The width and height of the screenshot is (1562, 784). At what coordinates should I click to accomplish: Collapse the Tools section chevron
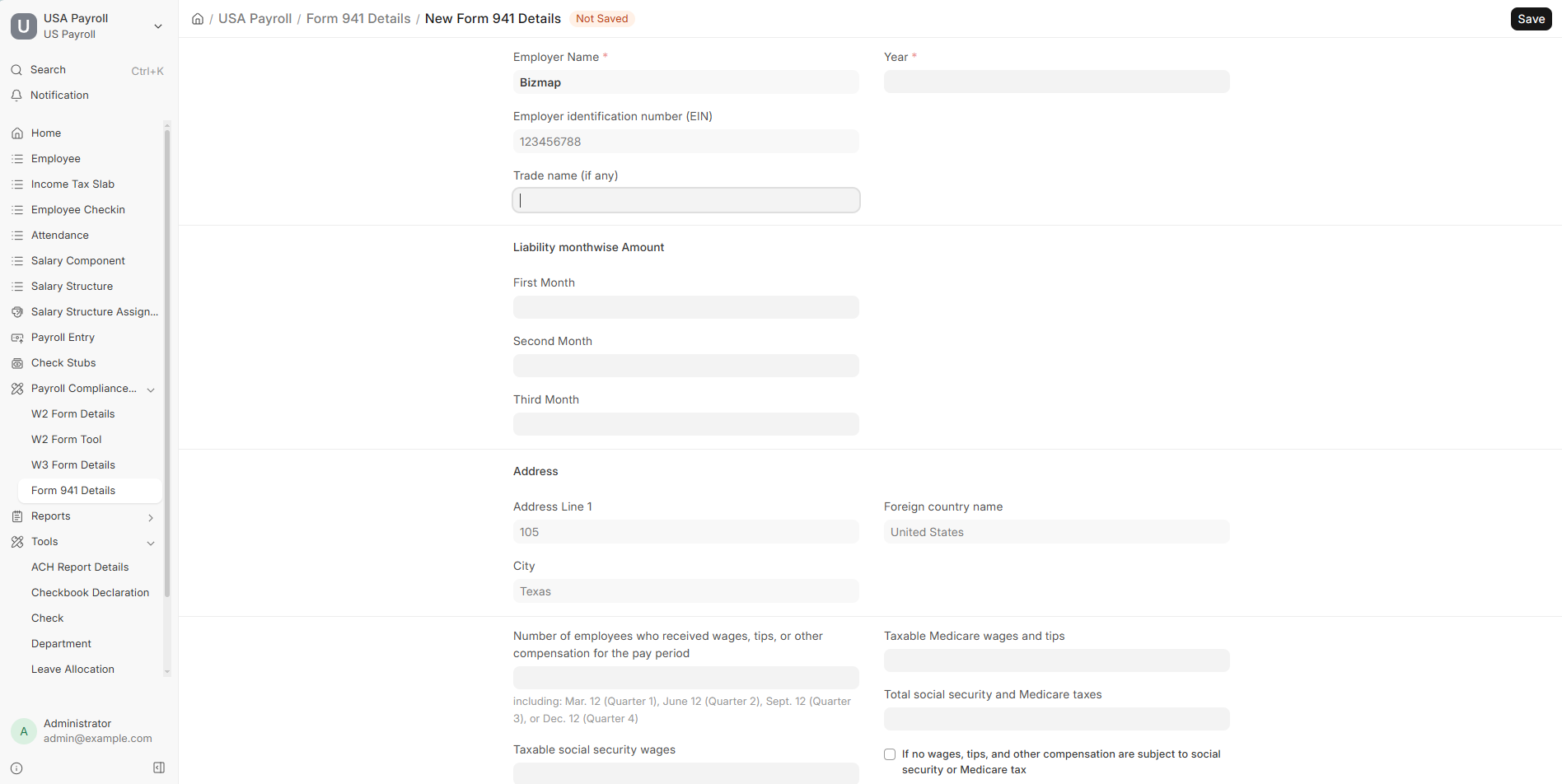(x=151, y=543)
